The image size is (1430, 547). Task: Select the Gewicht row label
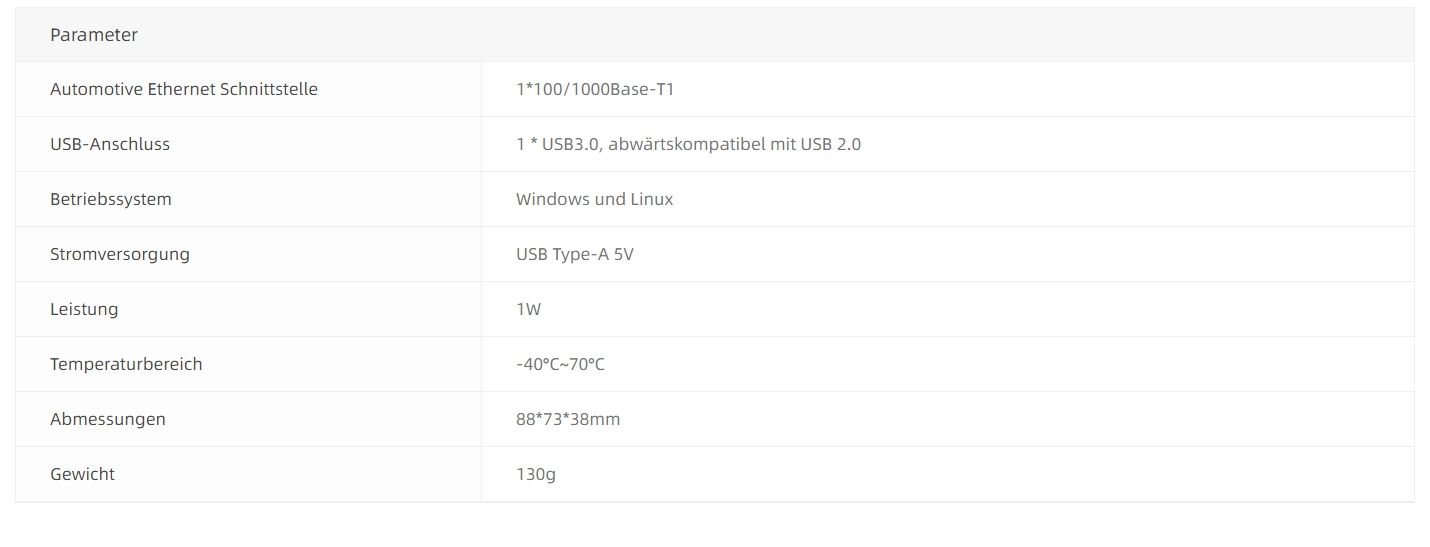click(x=82, y=474)
